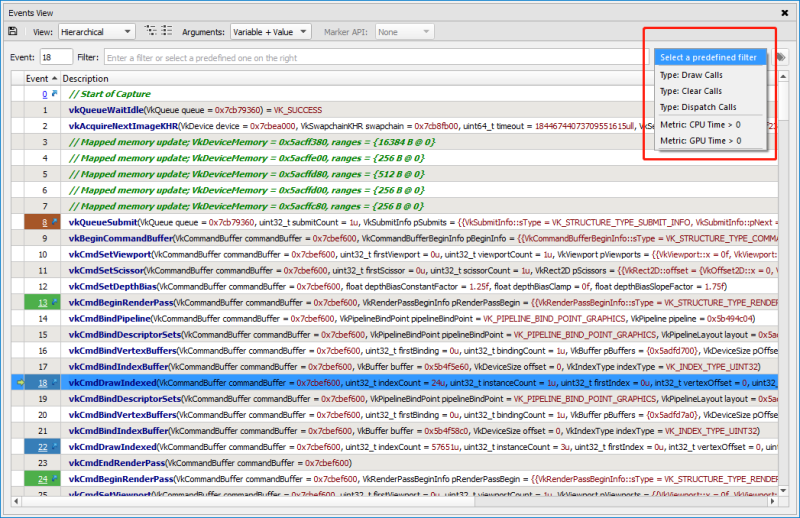800x518 pixels.
Task: Click the horizontal scrollbar thumb
Action: pyautogui.click(x=248, y=501)
